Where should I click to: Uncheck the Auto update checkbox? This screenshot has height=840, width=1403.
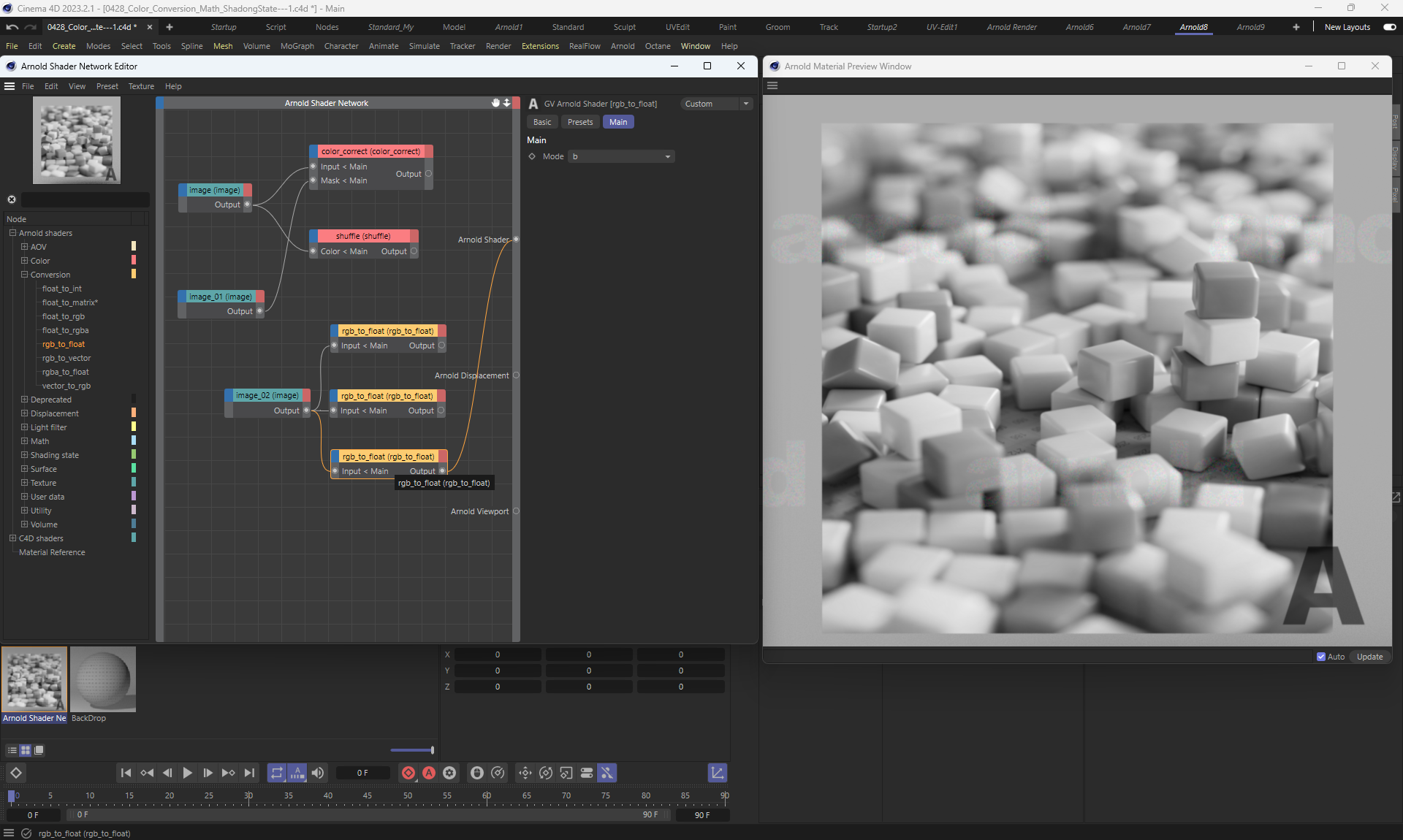(1321, 657)
